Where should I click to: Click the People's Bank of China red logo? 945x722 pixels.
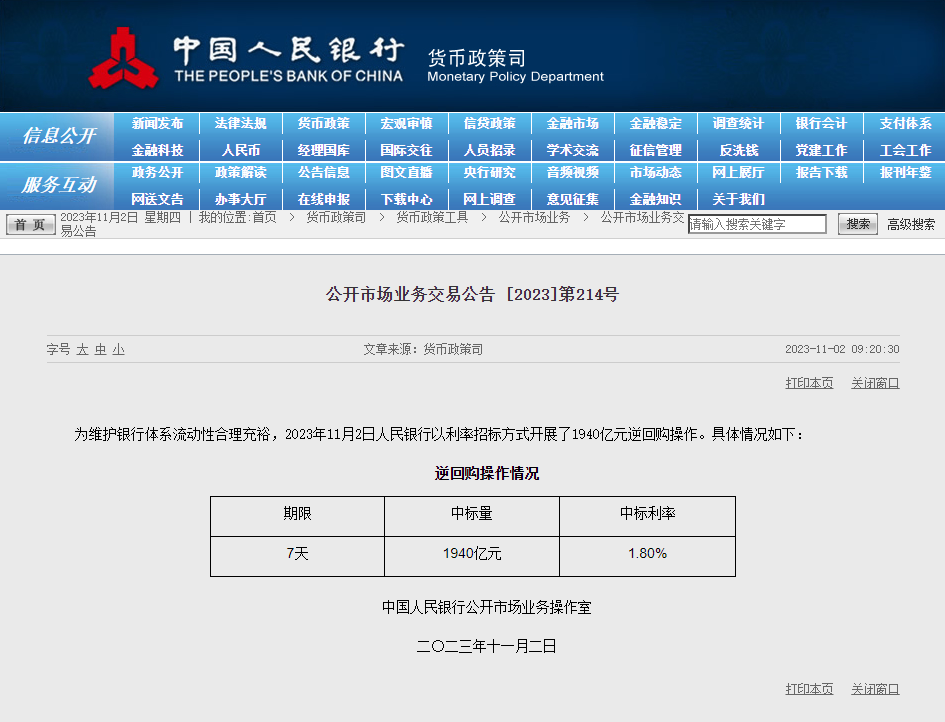tap(124, 58)
